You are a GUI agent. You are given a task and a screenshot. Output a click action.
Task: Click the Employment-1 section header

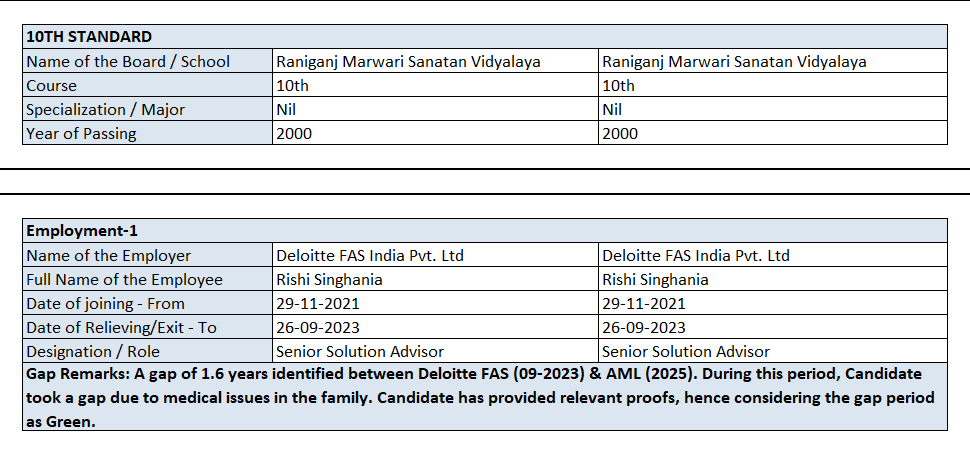click(82, 231)
